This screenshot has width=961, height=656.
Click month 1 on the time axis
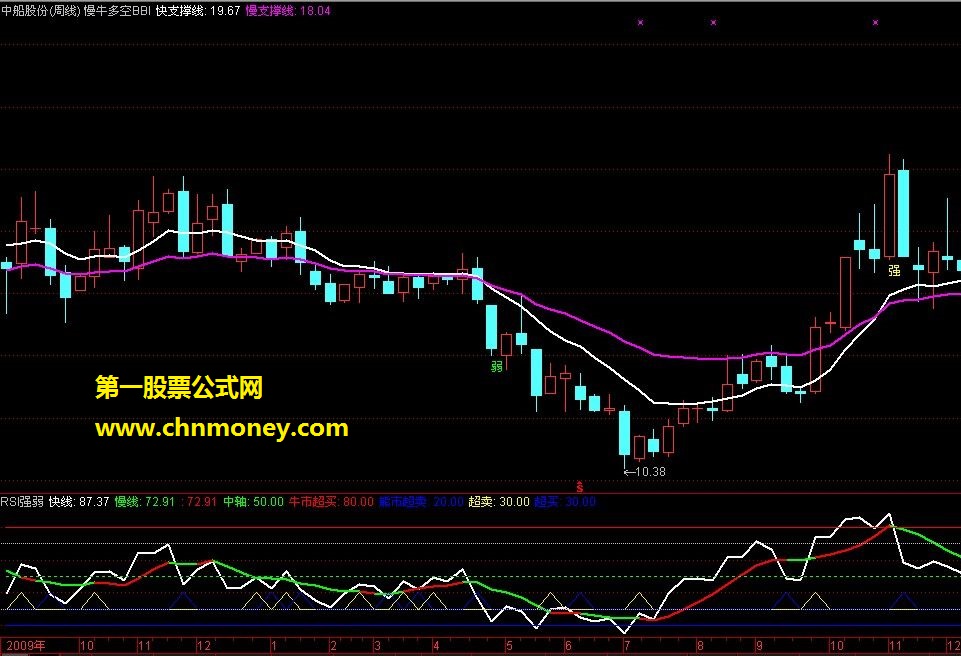pos(274,646)
